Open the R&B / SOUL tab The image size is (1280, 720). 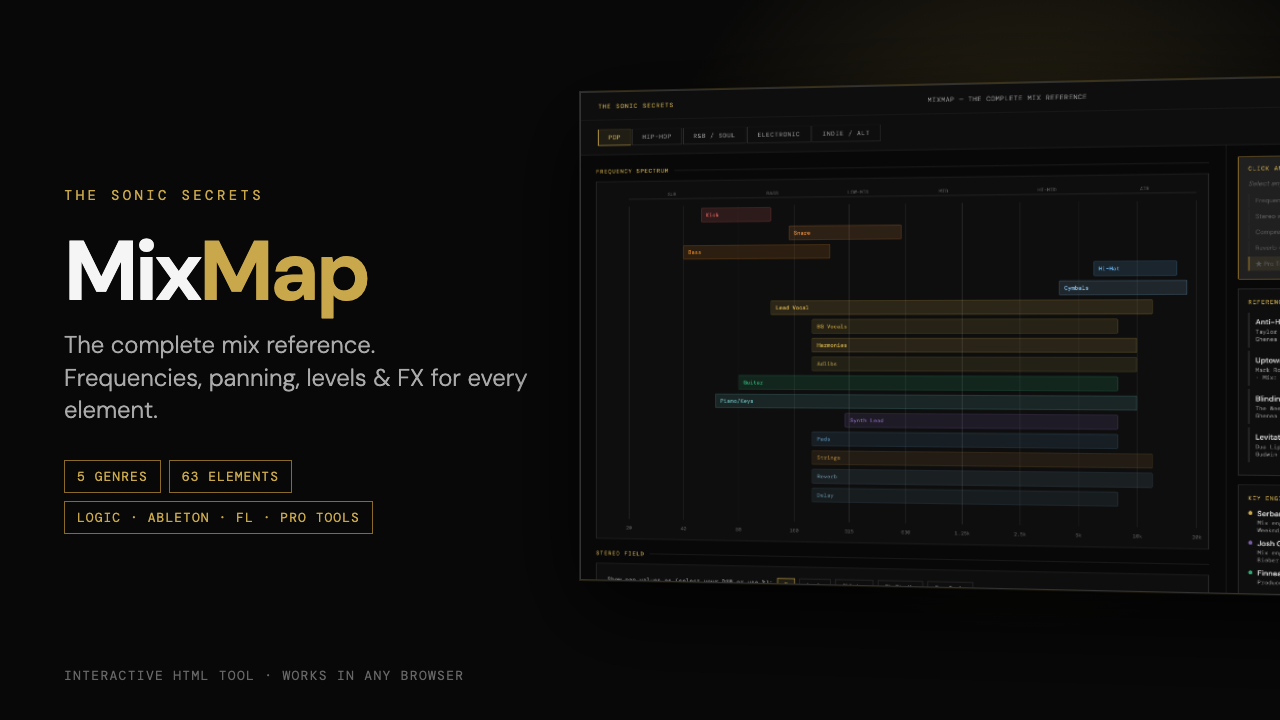tap(714, 135)
